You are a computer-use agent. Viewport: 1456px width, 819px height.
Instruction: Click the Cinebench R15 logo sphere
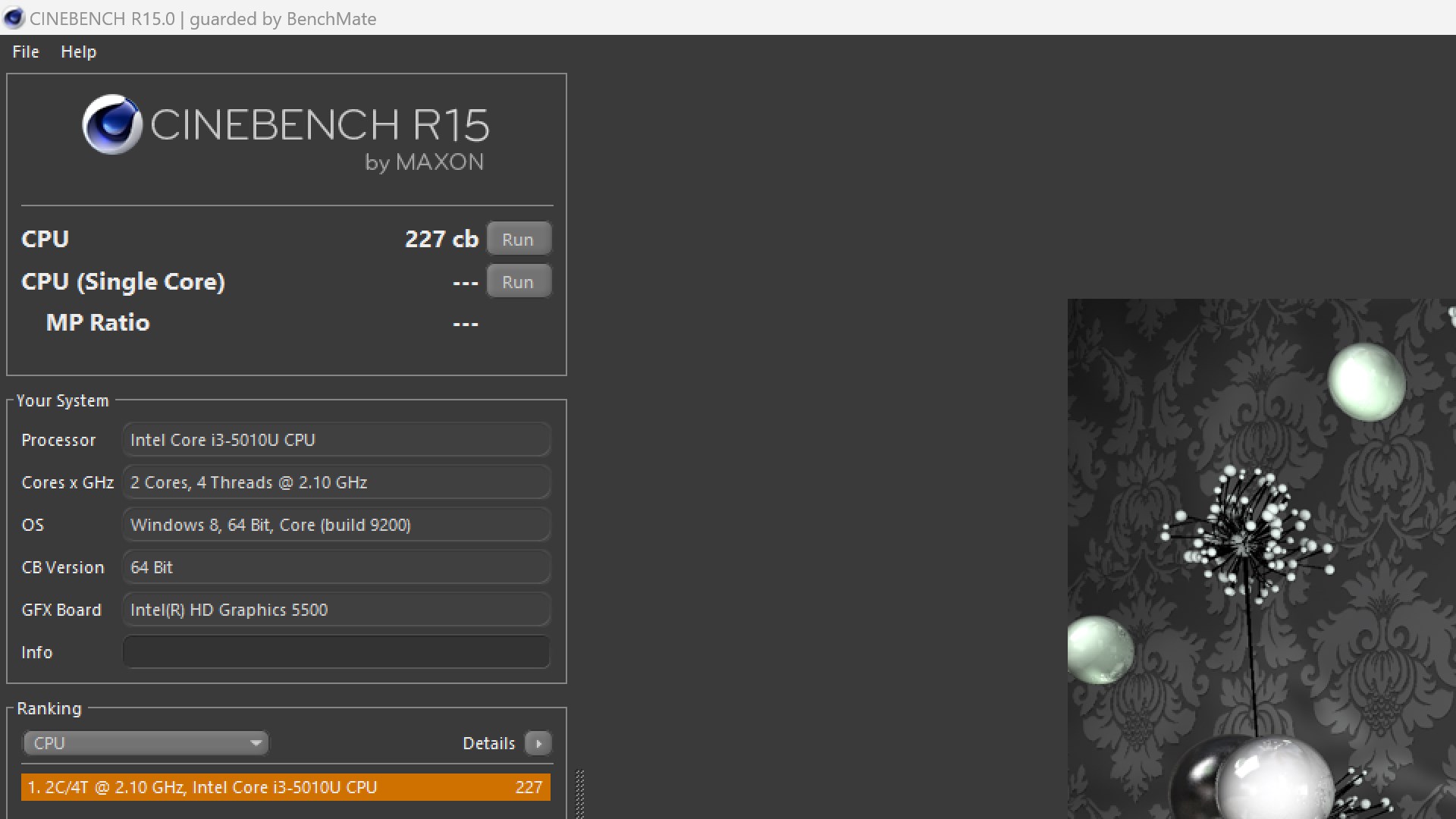click(x=111, y=124)
